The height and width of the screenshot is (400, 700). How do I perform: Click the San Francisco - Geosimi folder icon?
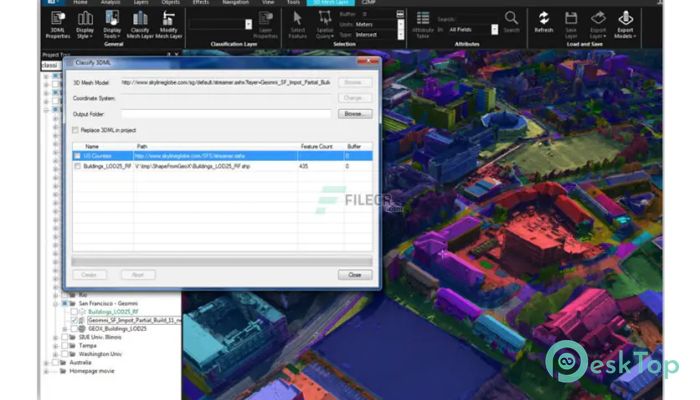tap(72, 304)
